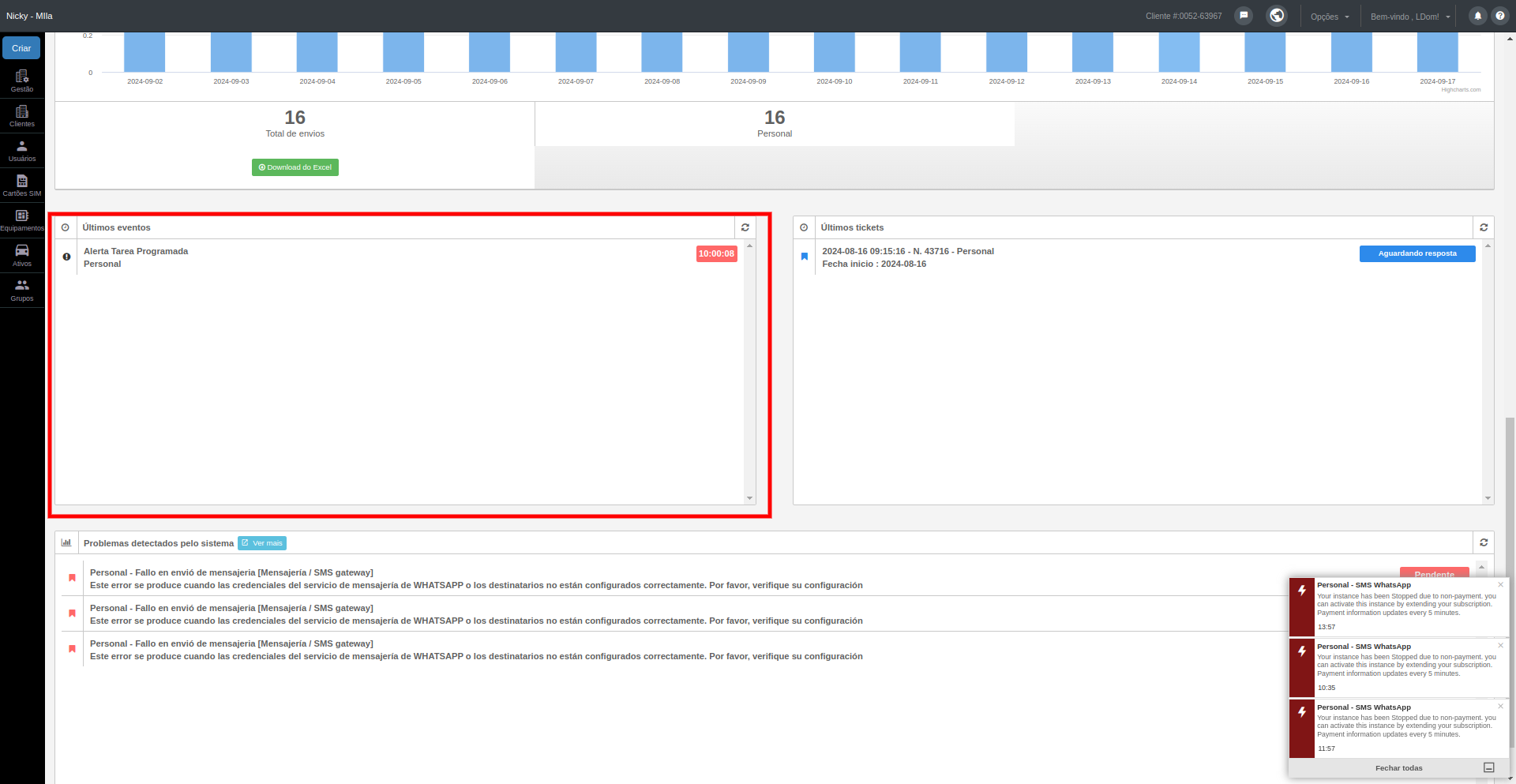The width and height of the screenshot is (1516, 784).
Task: Click the Aguardando resposta ticket status button
Action: click(1417, 253)
